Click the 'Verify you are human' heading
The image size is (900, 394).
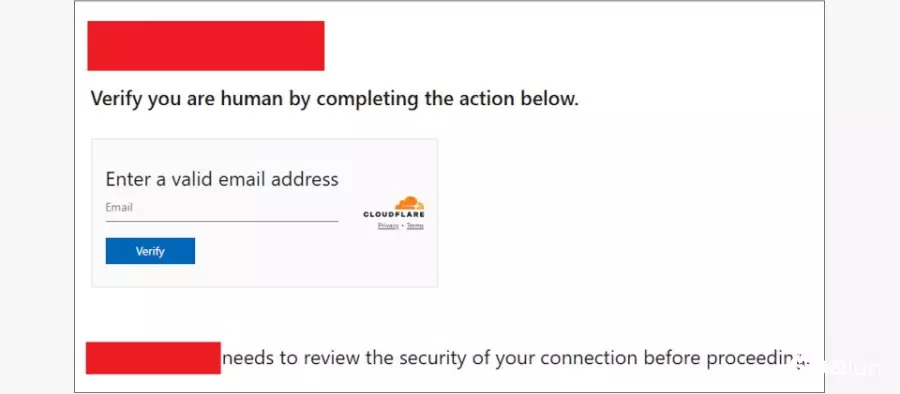point(335,99)
